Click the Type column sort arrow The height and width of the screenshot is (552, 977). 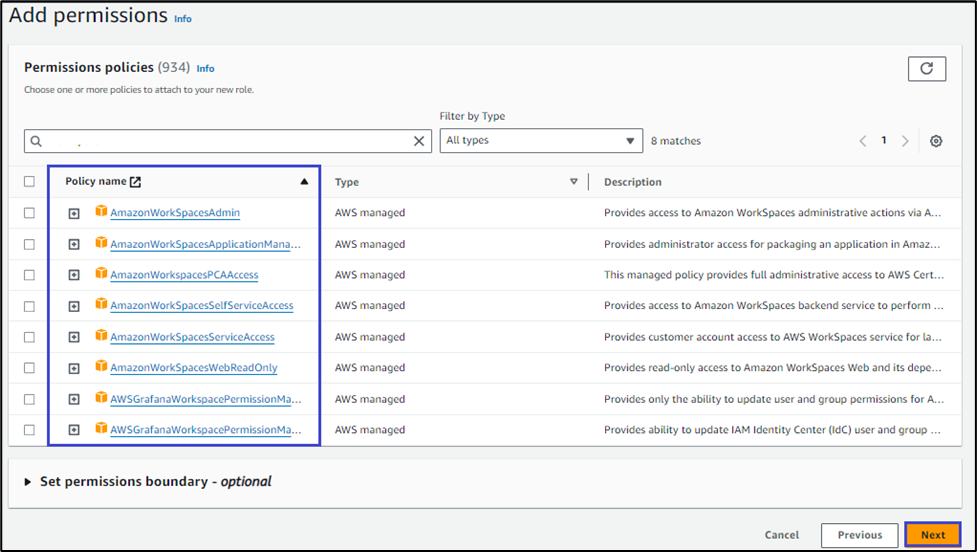pyautogui.click(x=574, y=182)
